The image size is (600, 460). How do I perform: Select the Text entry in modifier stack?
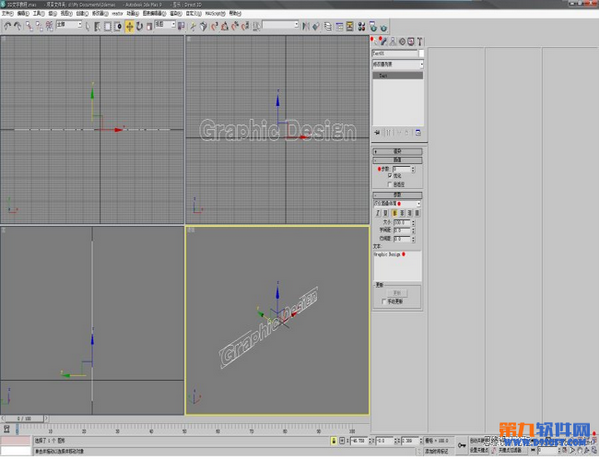pos(398,75)
